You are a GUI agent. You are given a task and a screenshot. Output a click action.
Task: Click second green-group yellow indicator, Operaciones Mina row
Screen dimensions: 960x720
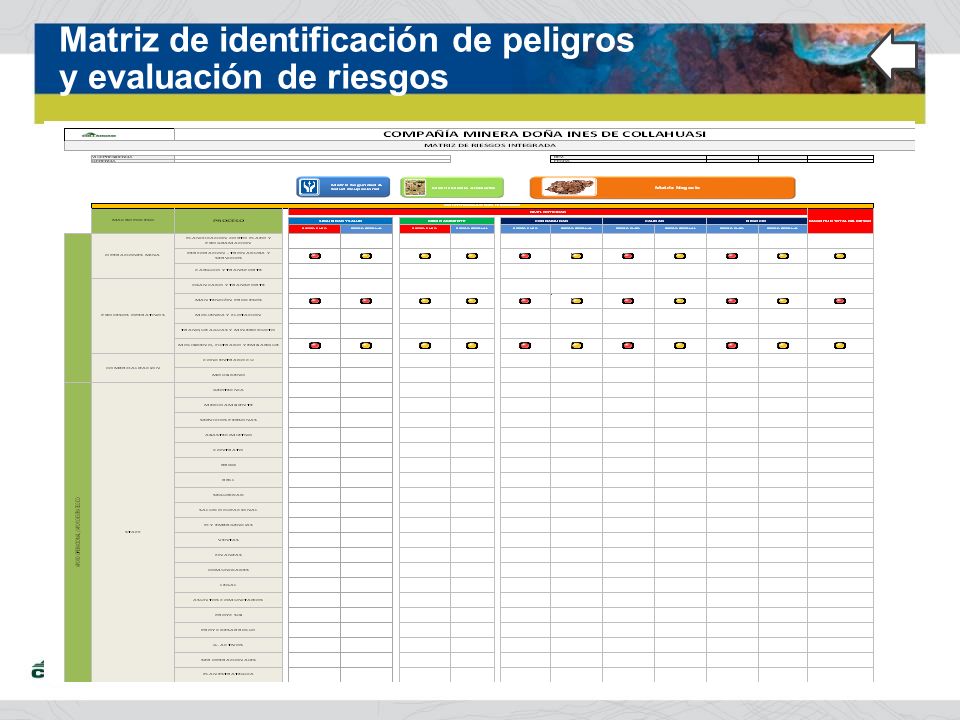point(472,256)
